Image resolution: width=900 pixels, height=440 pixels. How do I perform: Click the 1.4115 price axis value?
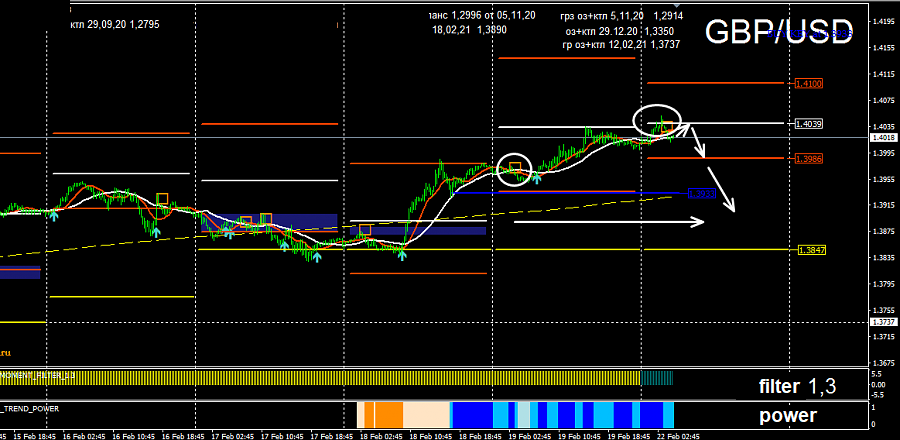[884, 75]
